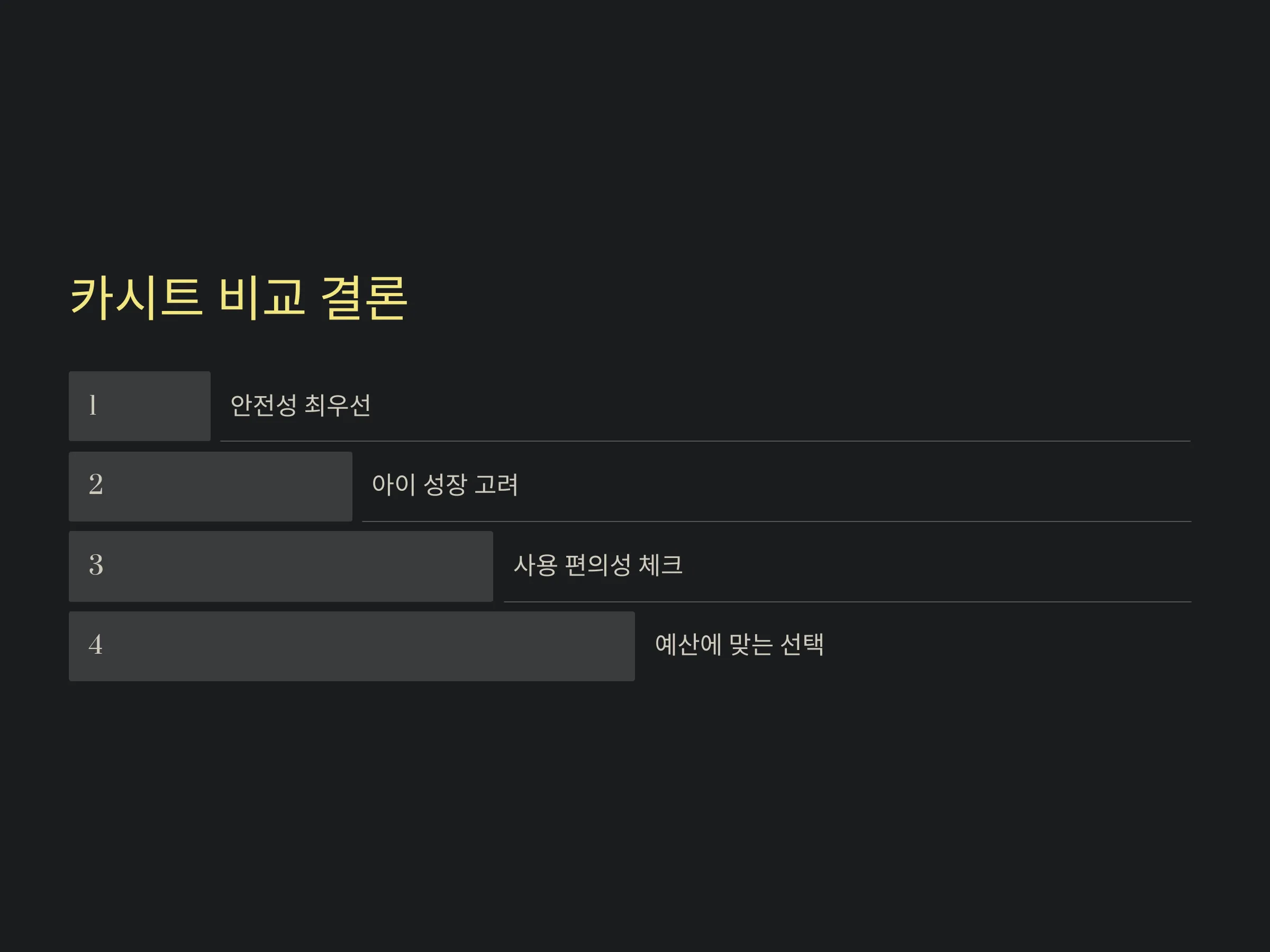Click the empty dark background above the title
This screenshot has height=952, width=1270.
[x=635, y=126]
